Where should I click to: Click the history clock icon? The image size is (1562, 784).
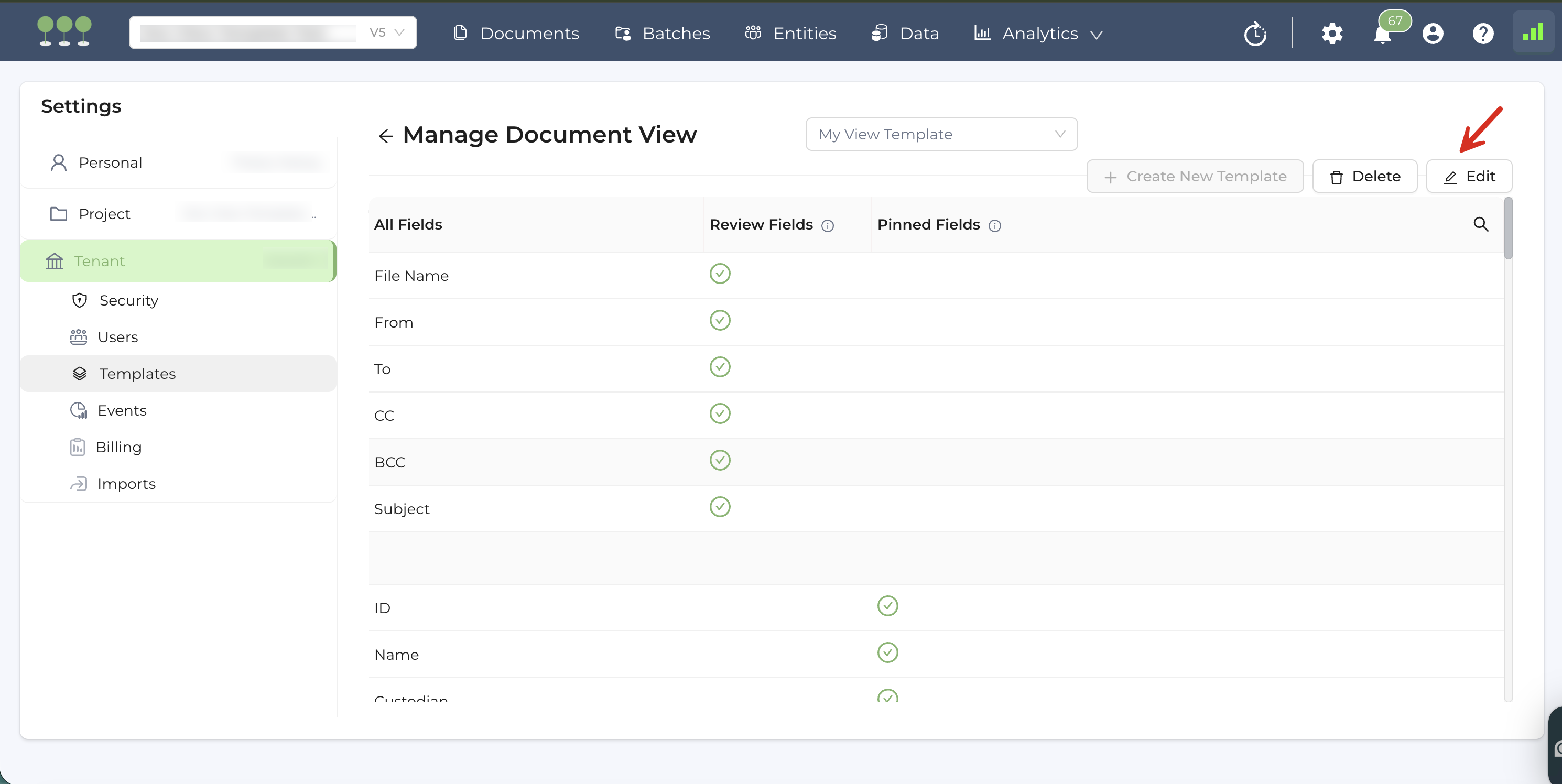pyautogui.click(x=1255, y=34)
